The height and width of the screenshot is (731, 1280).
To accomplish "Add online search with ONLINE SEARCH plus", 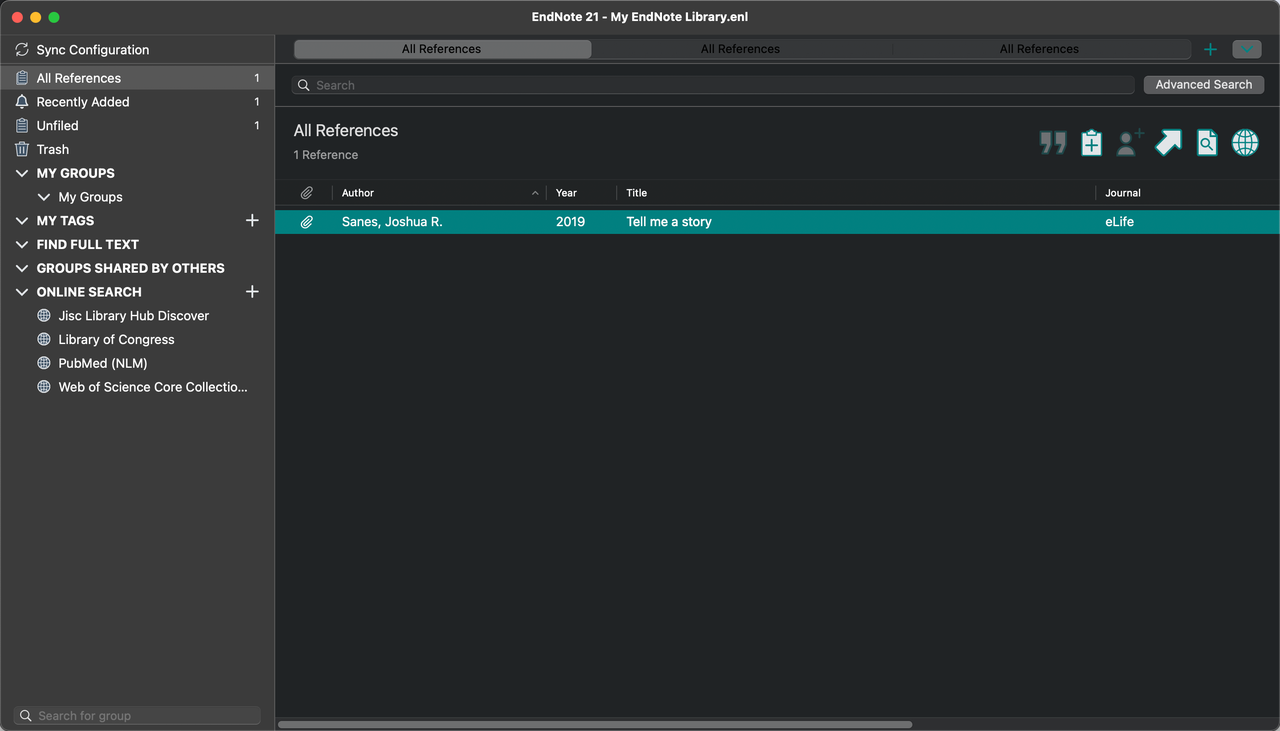I will click(252, 292).
